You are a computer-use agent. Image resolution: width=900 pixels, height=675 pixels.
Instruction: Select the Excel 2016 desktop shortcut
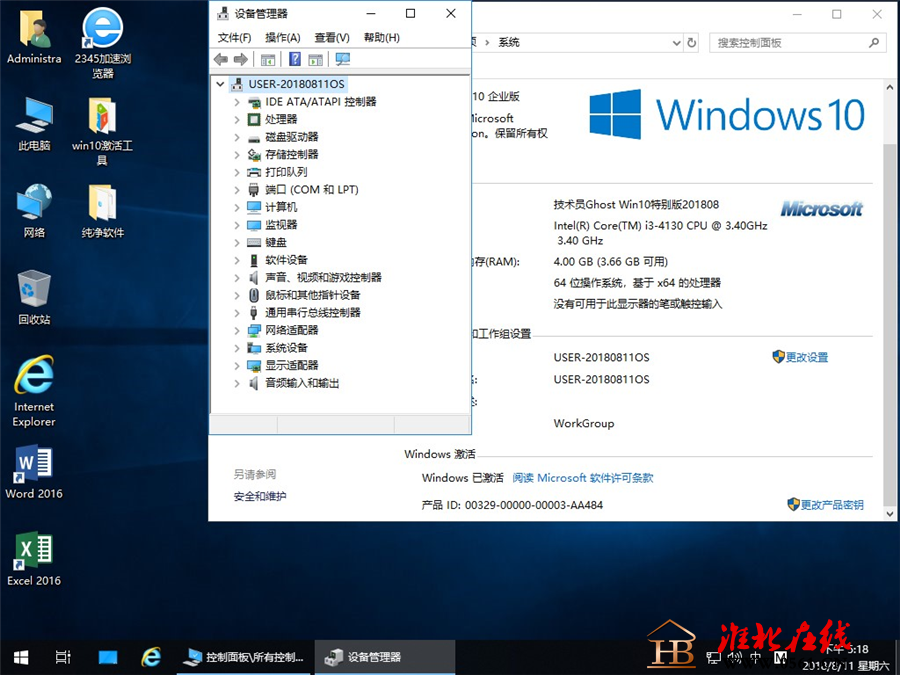point(34,559)
